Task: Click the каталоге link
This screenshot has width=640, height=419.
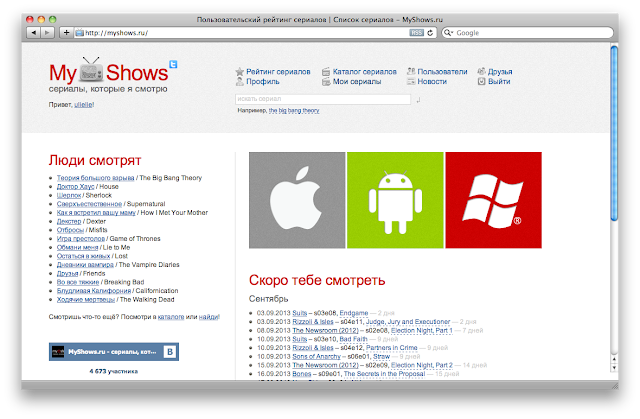Action: click(171, 317)
